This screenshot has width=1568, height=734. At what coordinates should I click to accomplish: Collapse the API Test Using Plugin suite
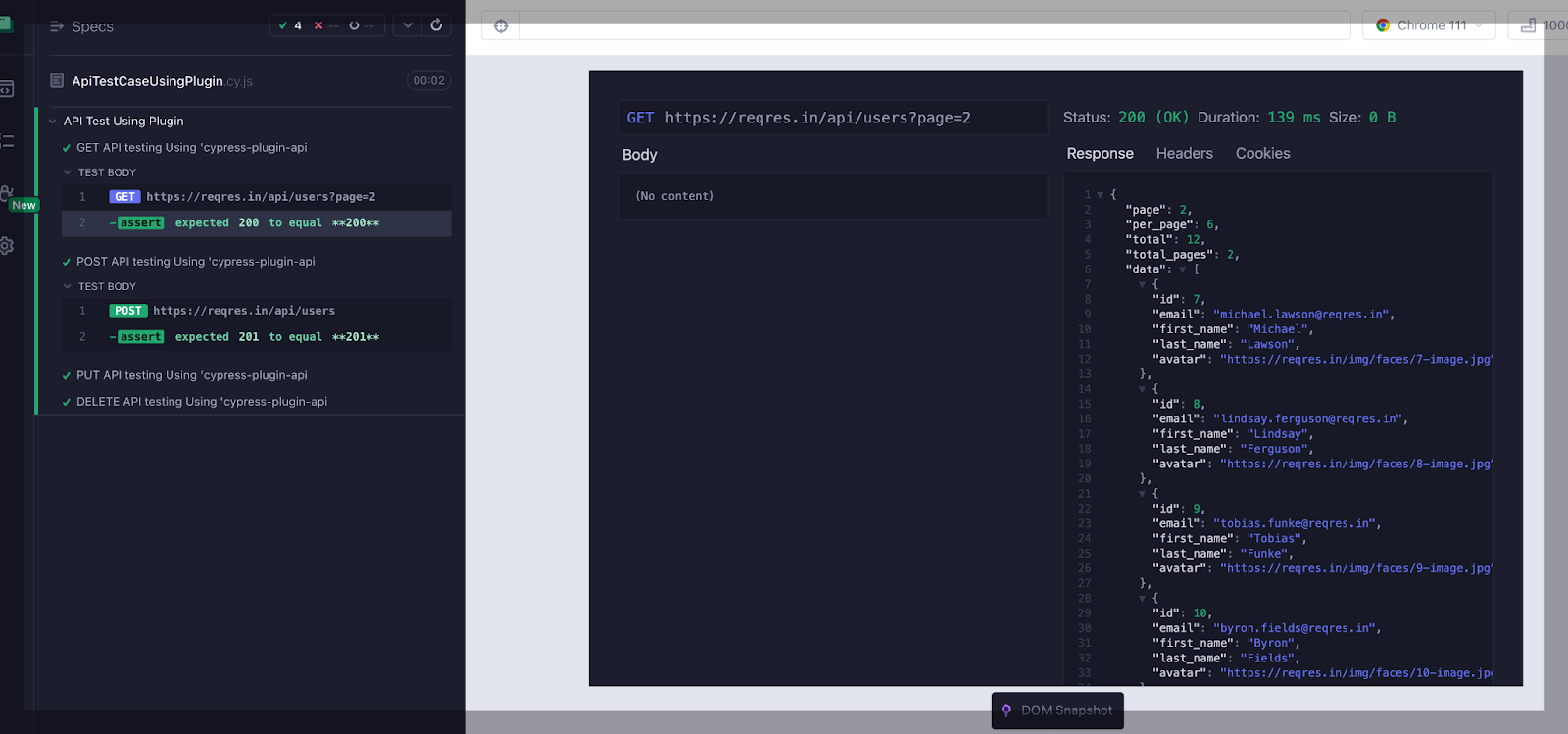[x=52, y=122]
